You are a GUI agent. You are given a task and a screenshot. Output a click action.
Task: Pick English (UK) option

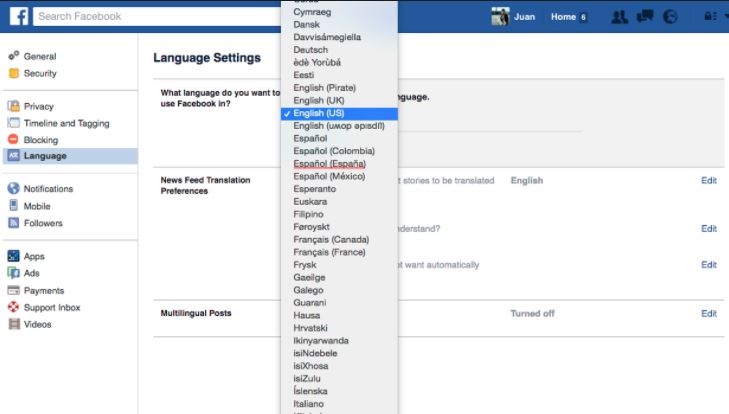tap(319, 100)
